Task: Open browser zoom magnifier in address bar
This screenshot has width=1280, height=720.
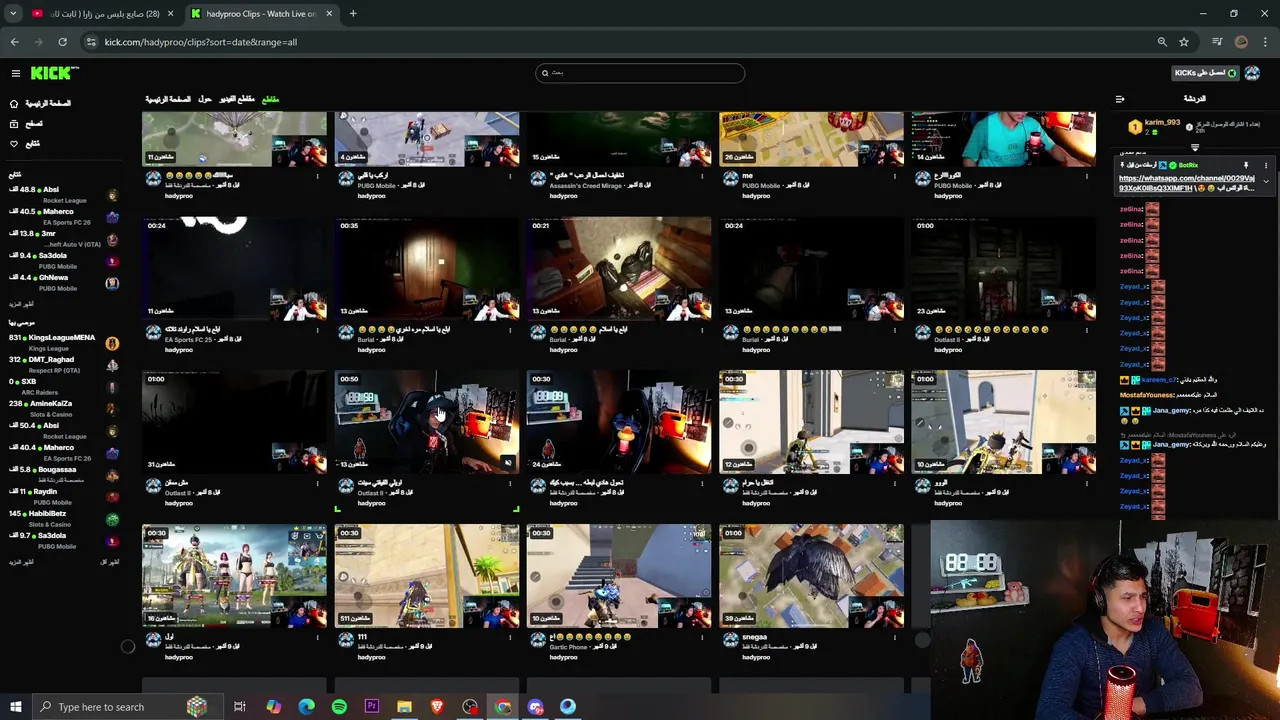Action: point(1162,42)
